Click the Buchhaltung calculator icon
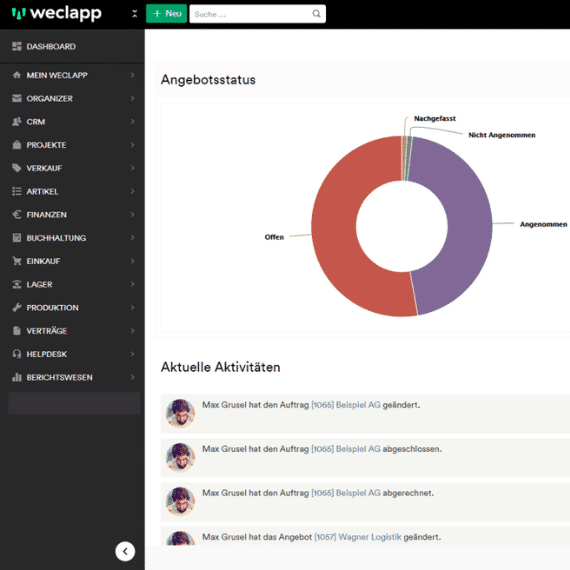This screenshot has width=570, height=570. tap(17, 238)
